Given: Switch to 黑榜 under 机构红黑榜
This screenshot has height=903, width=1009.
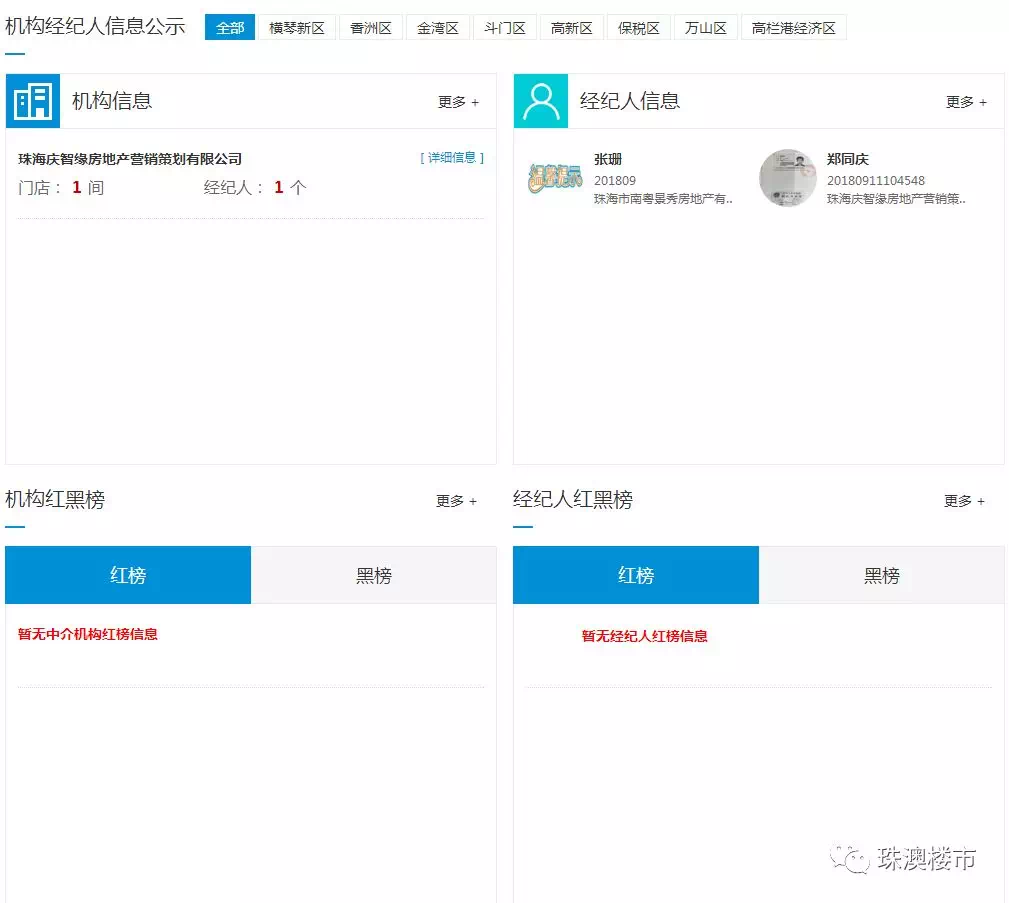Looking at the screenshot, I should 374,576.
